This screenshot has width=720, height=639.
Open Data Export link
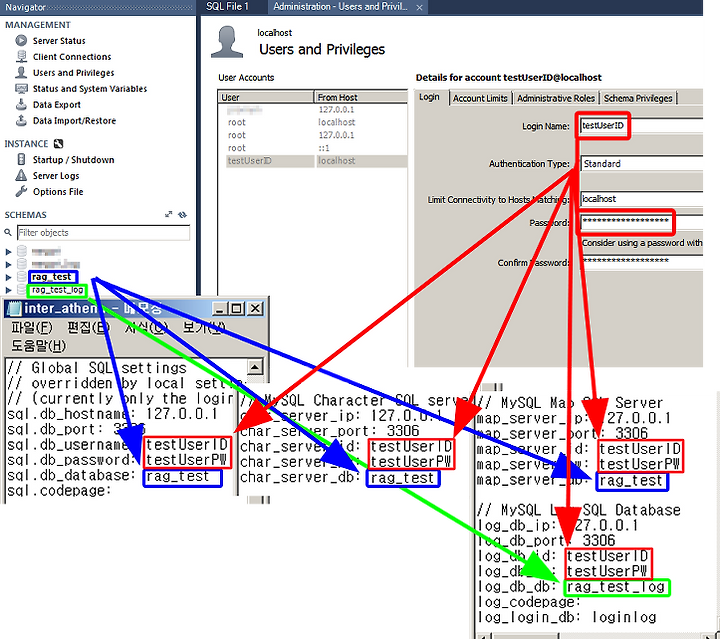(57, 105)
